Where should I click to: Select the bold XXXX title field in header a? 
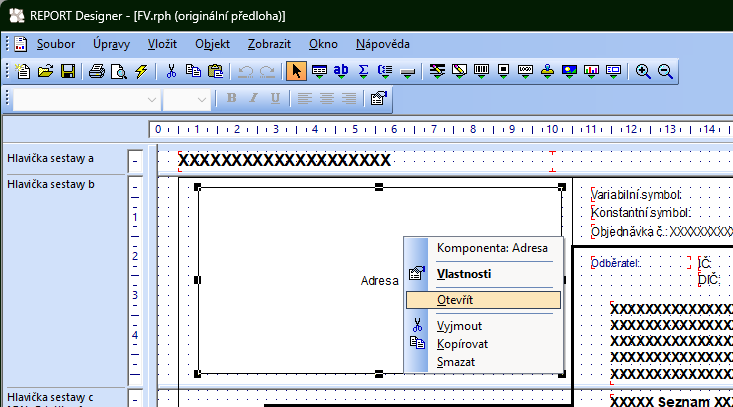(284, 161)
